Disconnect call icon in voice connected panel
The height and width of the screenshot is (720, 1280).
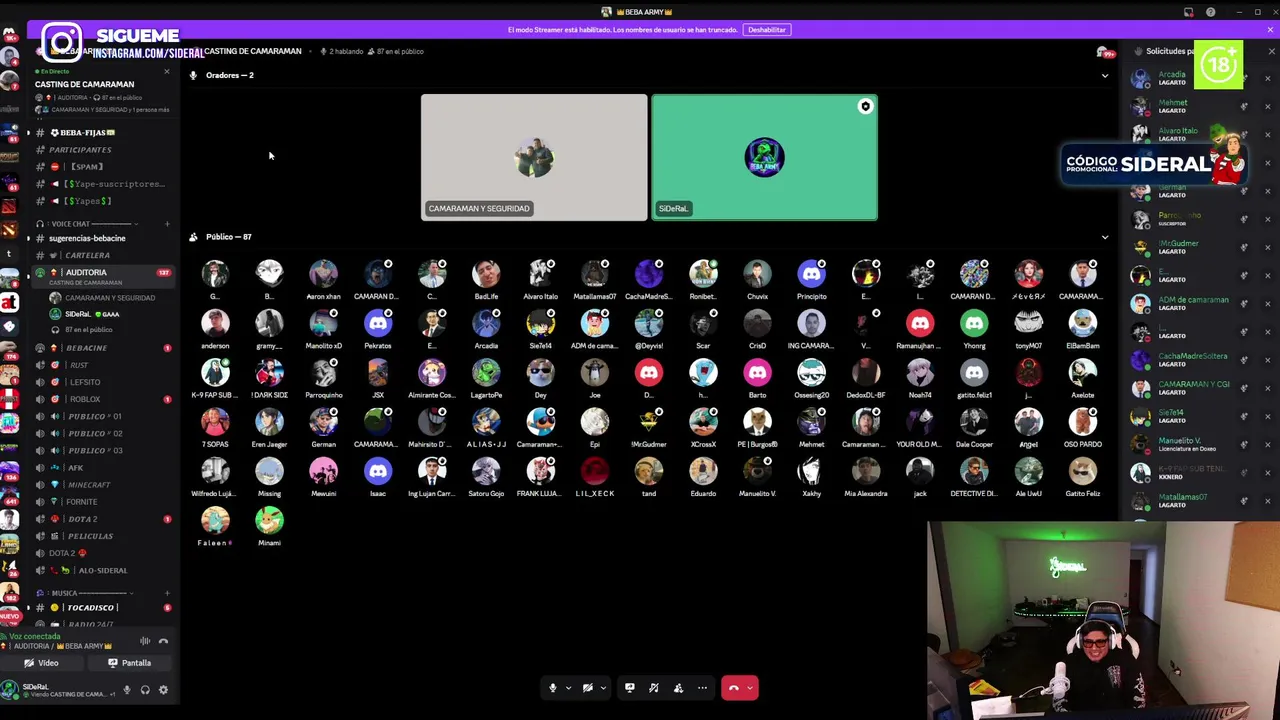point(163,641)
